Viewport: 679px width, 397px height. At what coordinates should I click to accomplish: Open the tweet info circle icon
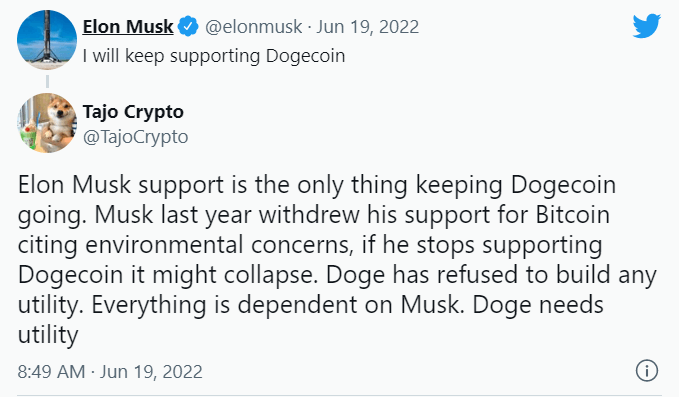coord(647,371)
